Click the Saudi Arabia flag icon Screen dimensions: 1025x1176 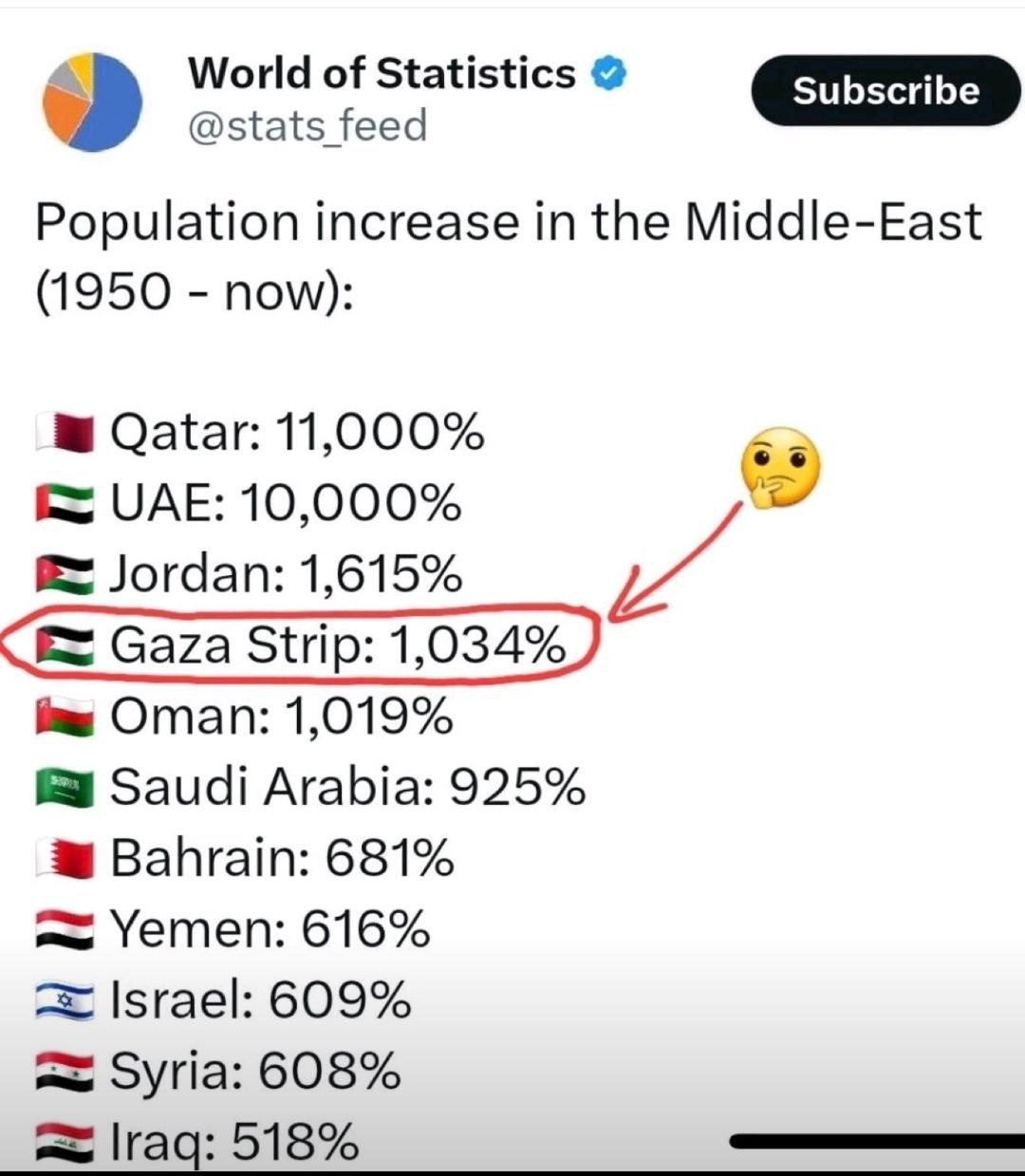pyautogui.click(x=65, y=788)
